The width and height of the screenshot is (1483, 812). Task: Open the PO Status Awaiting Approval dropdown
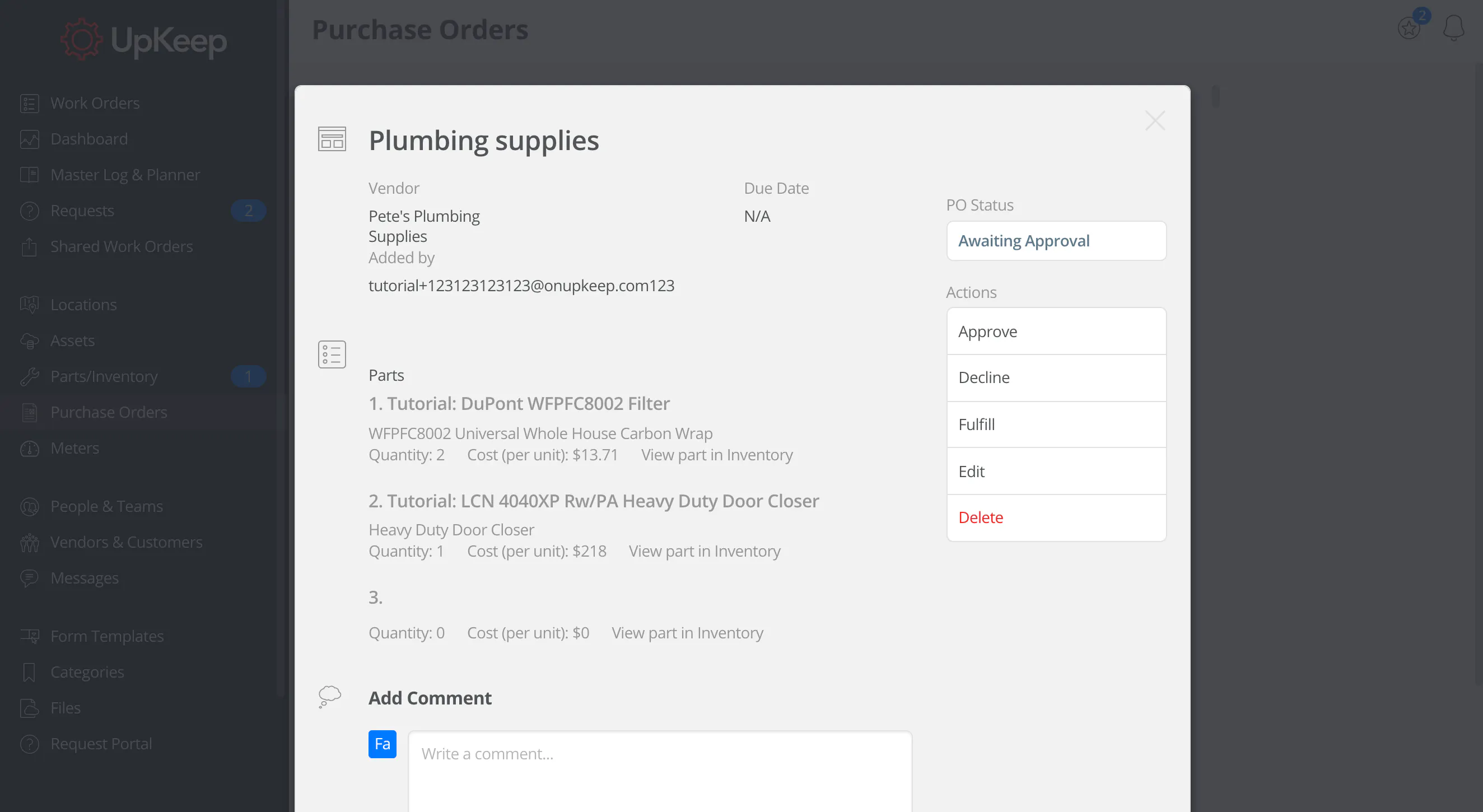(1056, 241)
